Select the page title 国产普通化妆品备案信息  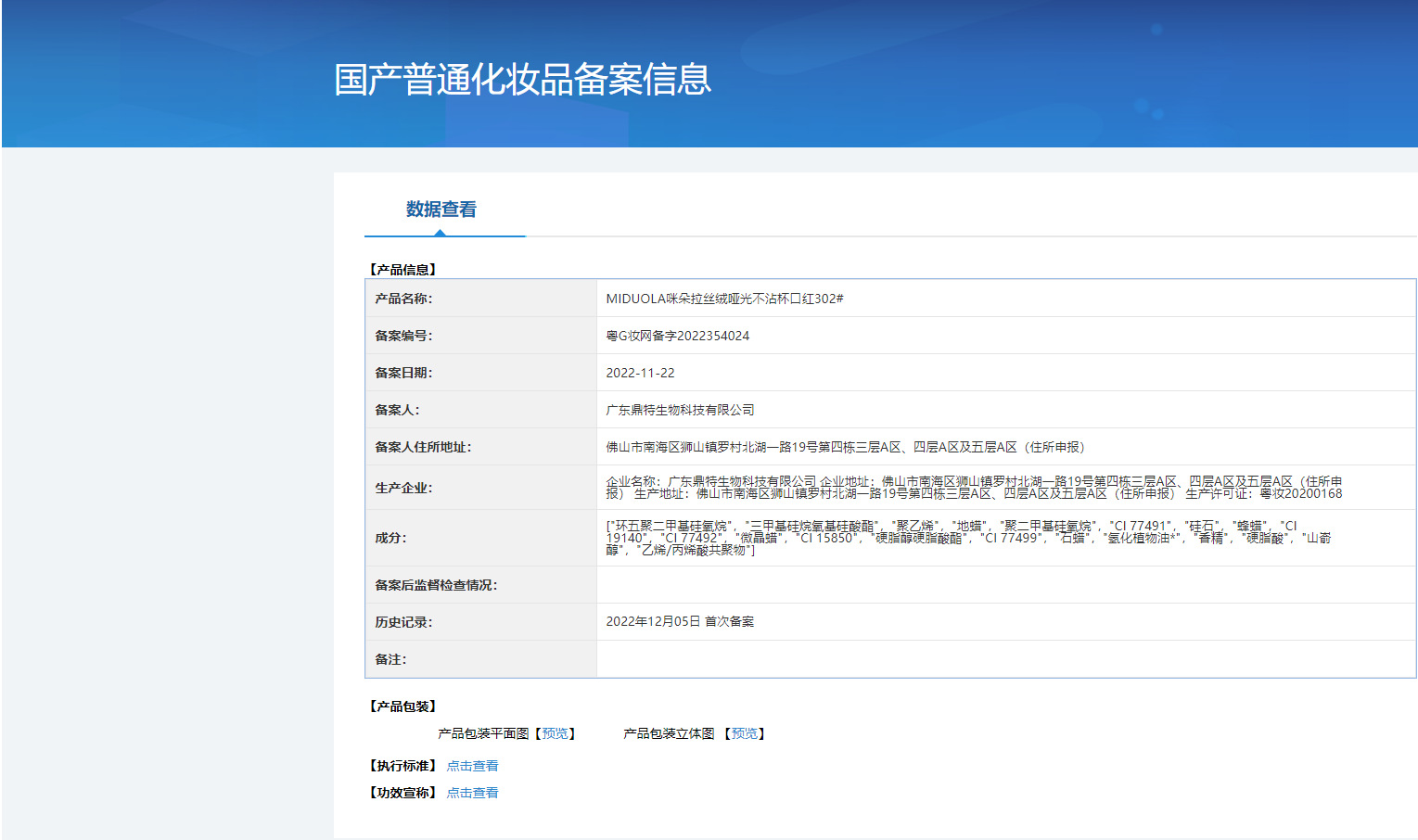coord(523,80)
